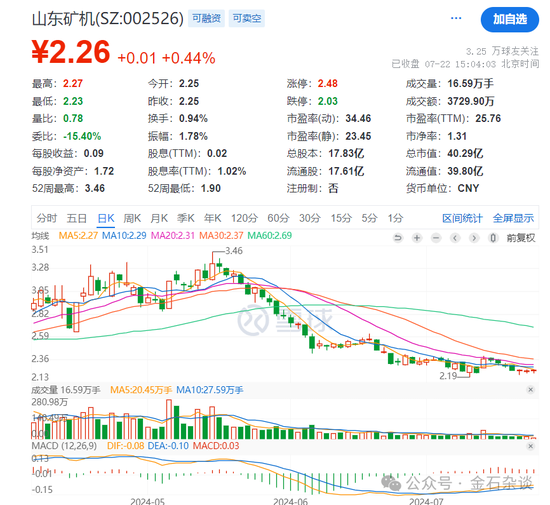
Task: Open the 前复权 adjustment dropdown
Action: (521, 238)
